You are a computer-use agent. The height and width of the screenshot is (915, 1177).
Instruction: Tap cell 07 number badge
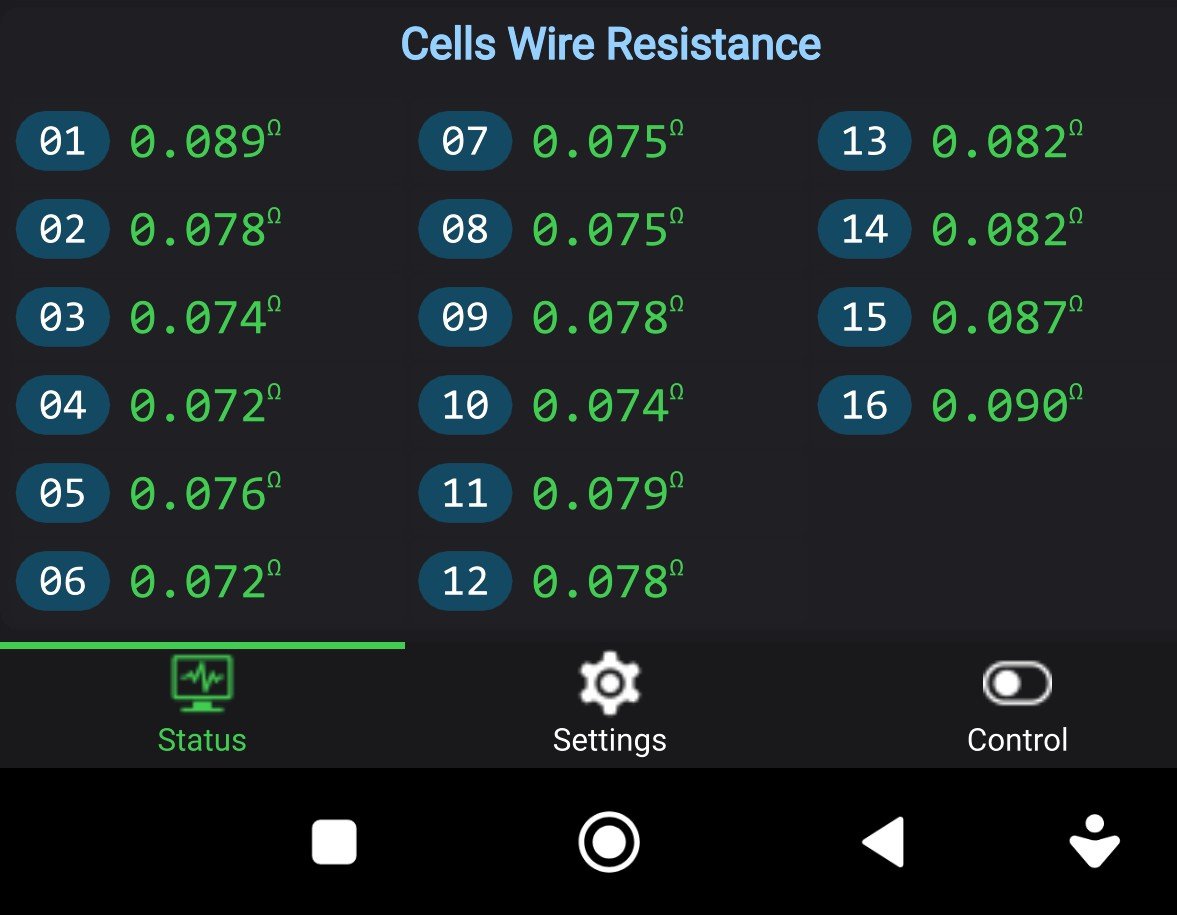coord(465,141)
